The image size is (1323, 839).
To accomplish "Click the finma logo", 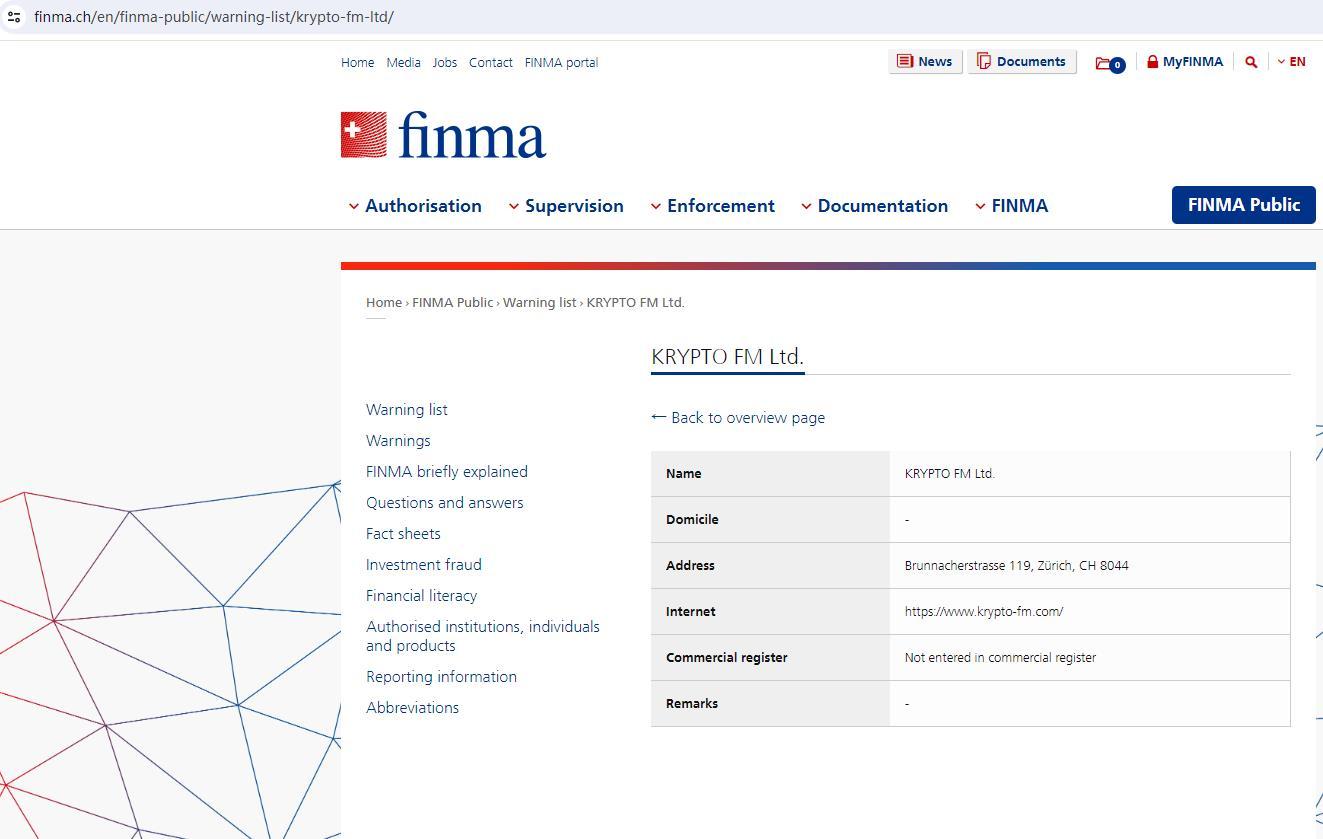I will point(443,135).
